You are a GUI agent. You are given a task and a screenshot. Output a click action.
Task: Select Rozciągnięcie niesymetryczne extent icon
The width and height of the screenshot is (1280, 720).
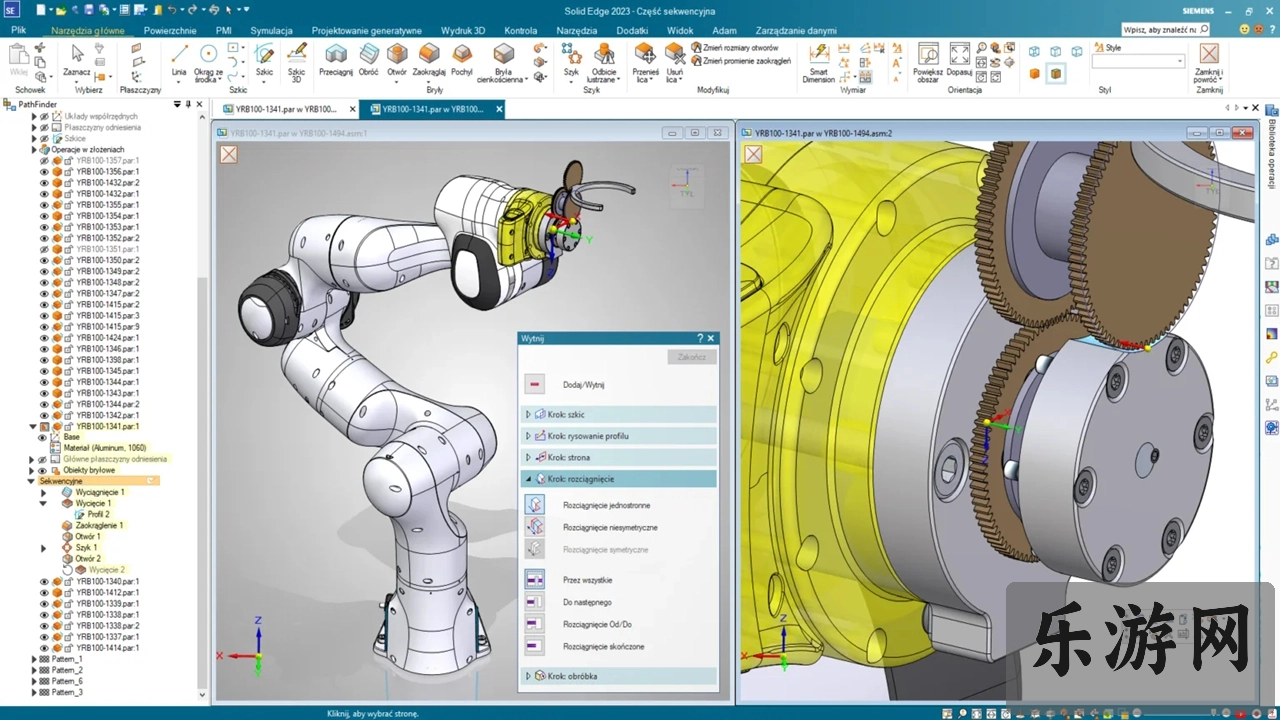pyautogui.click(x=535, y=527)
